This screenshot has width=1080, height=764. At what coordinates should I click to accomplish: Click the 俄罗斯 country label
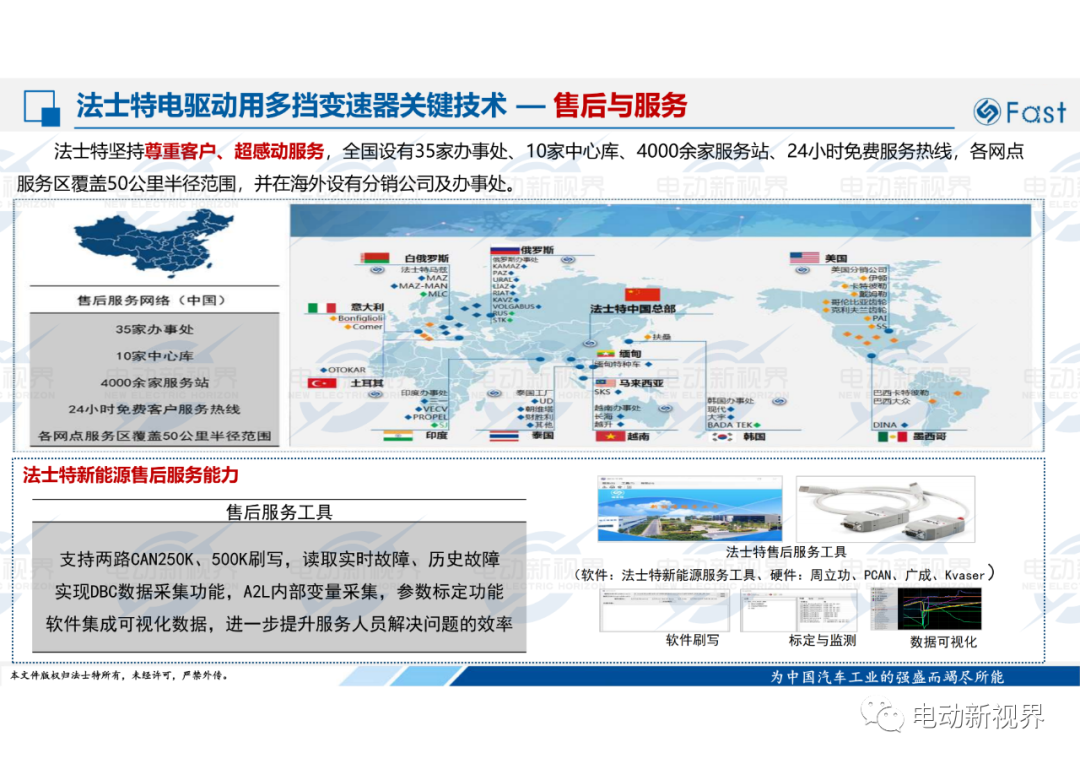point(537,250)
